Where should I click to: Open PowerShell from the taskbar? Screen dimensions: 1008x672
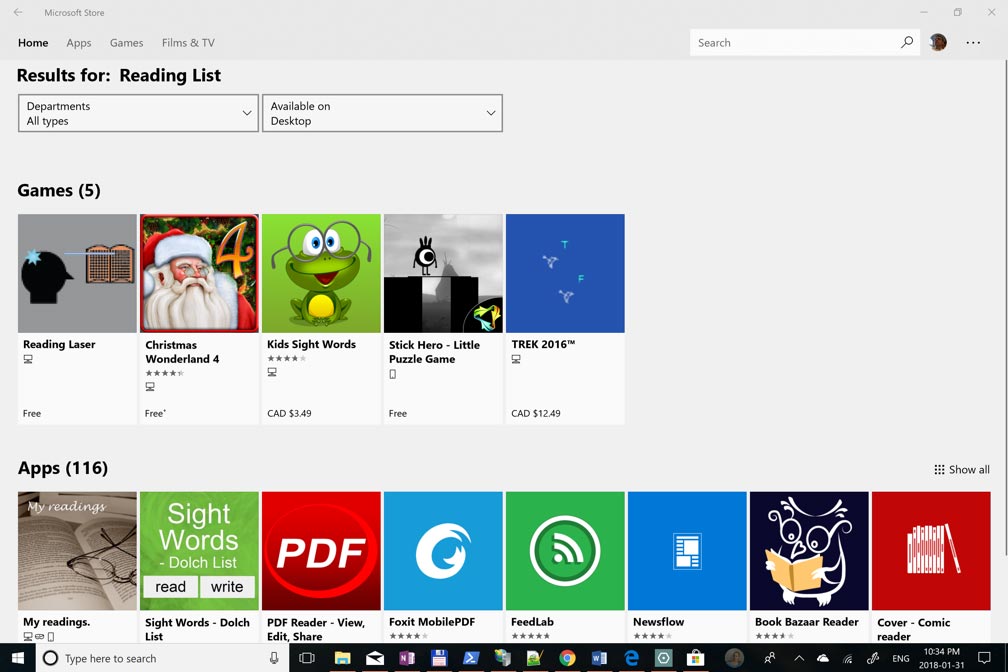(x=471, y=658)
